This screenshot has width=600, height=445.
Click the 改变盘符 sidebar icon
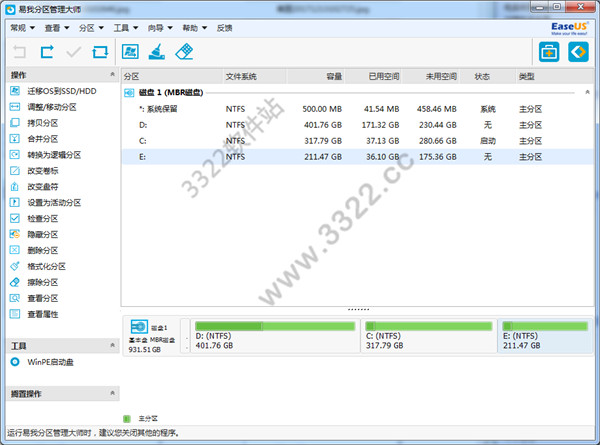point(15,186)
